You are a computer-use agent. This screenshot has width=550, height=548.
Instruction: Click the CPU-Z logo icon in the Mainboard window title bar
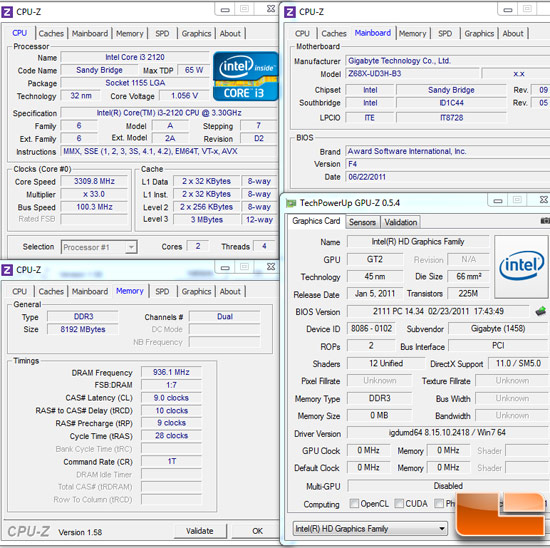coord(290,12)
